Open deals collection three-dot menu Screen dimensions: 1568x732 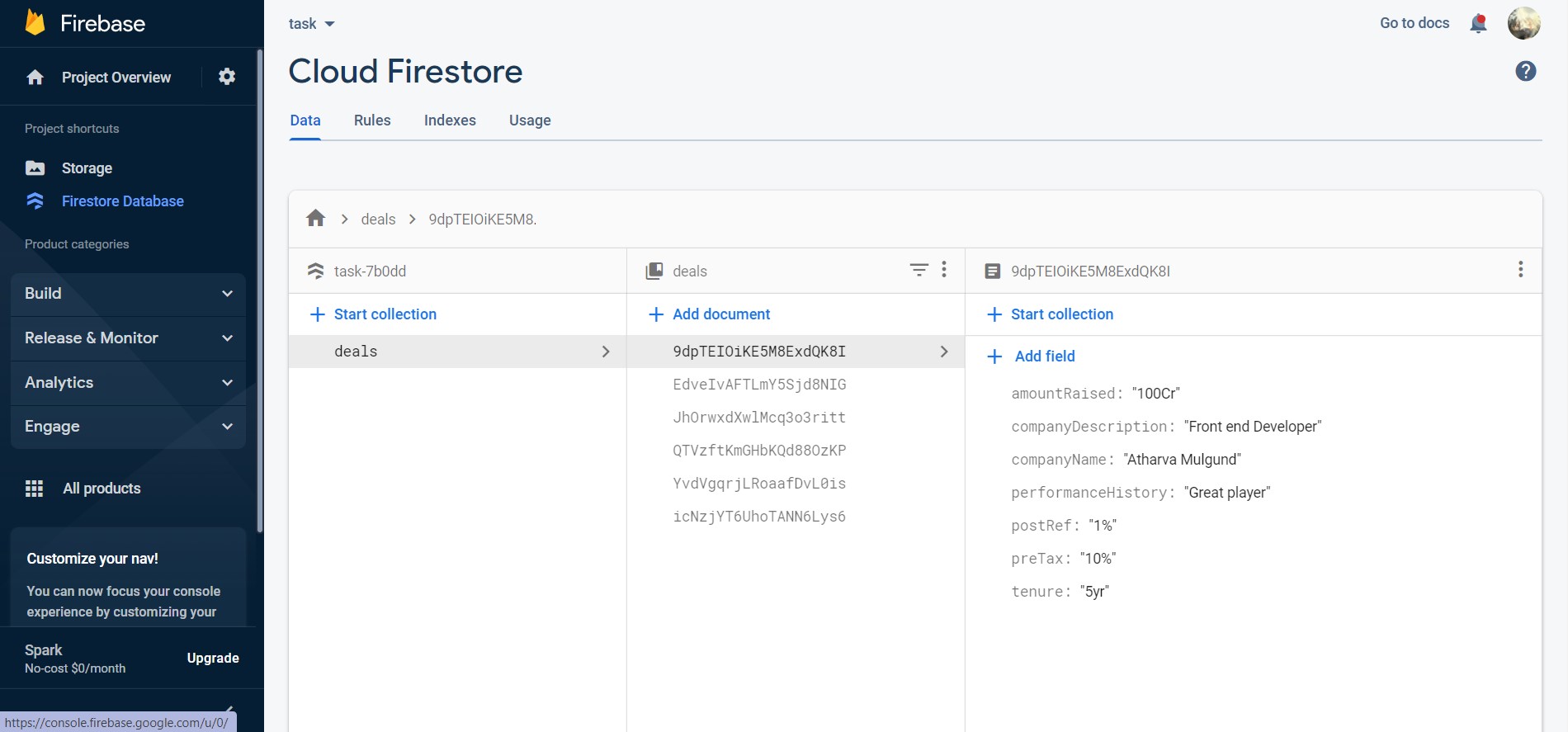coord(944,270)
